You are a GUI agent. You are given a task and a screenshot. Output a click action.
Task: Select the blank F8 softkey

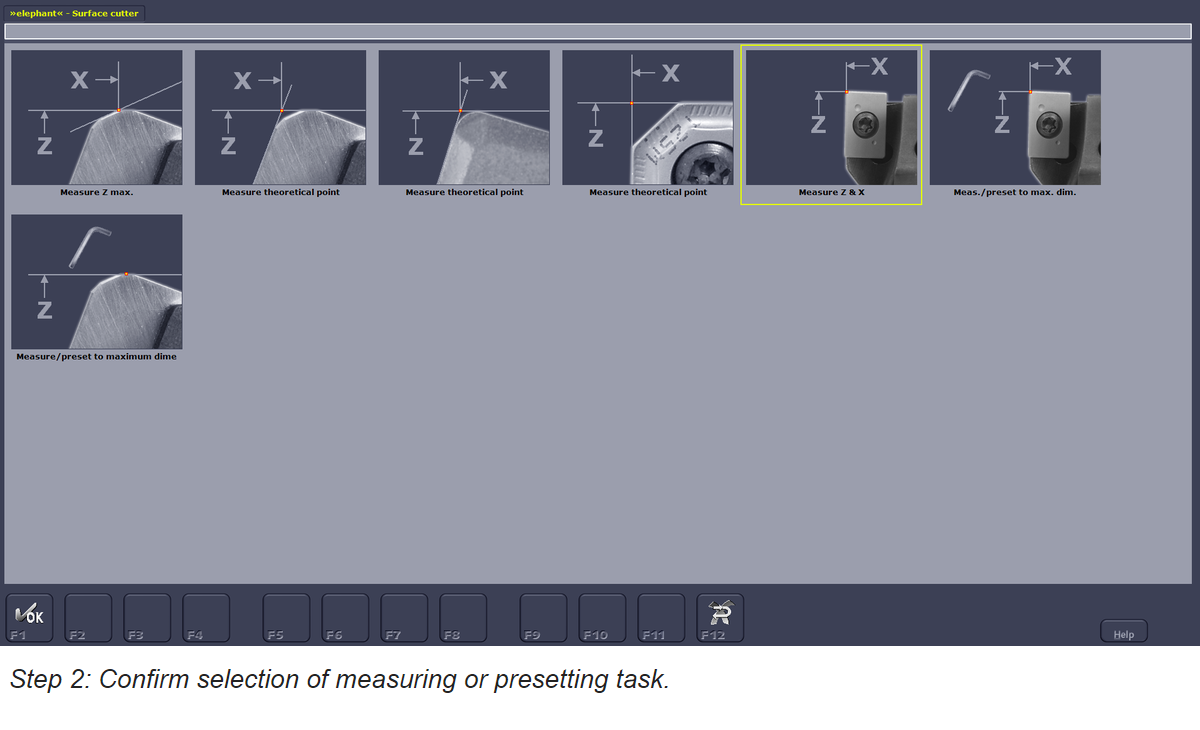pyautogui.click(x=464, y=616)
